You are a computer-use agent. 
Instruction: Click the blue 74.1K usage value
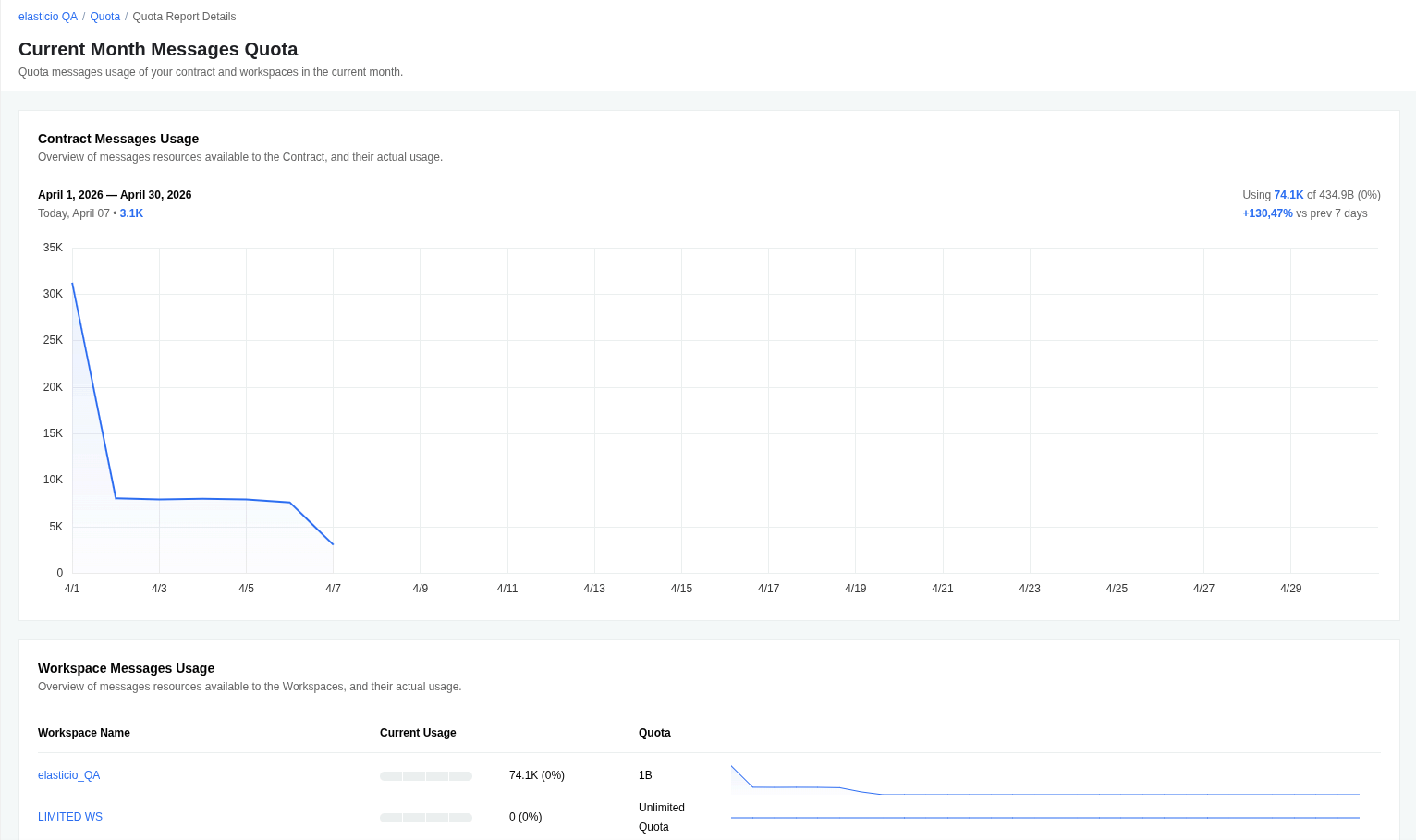click(1288, 195)
